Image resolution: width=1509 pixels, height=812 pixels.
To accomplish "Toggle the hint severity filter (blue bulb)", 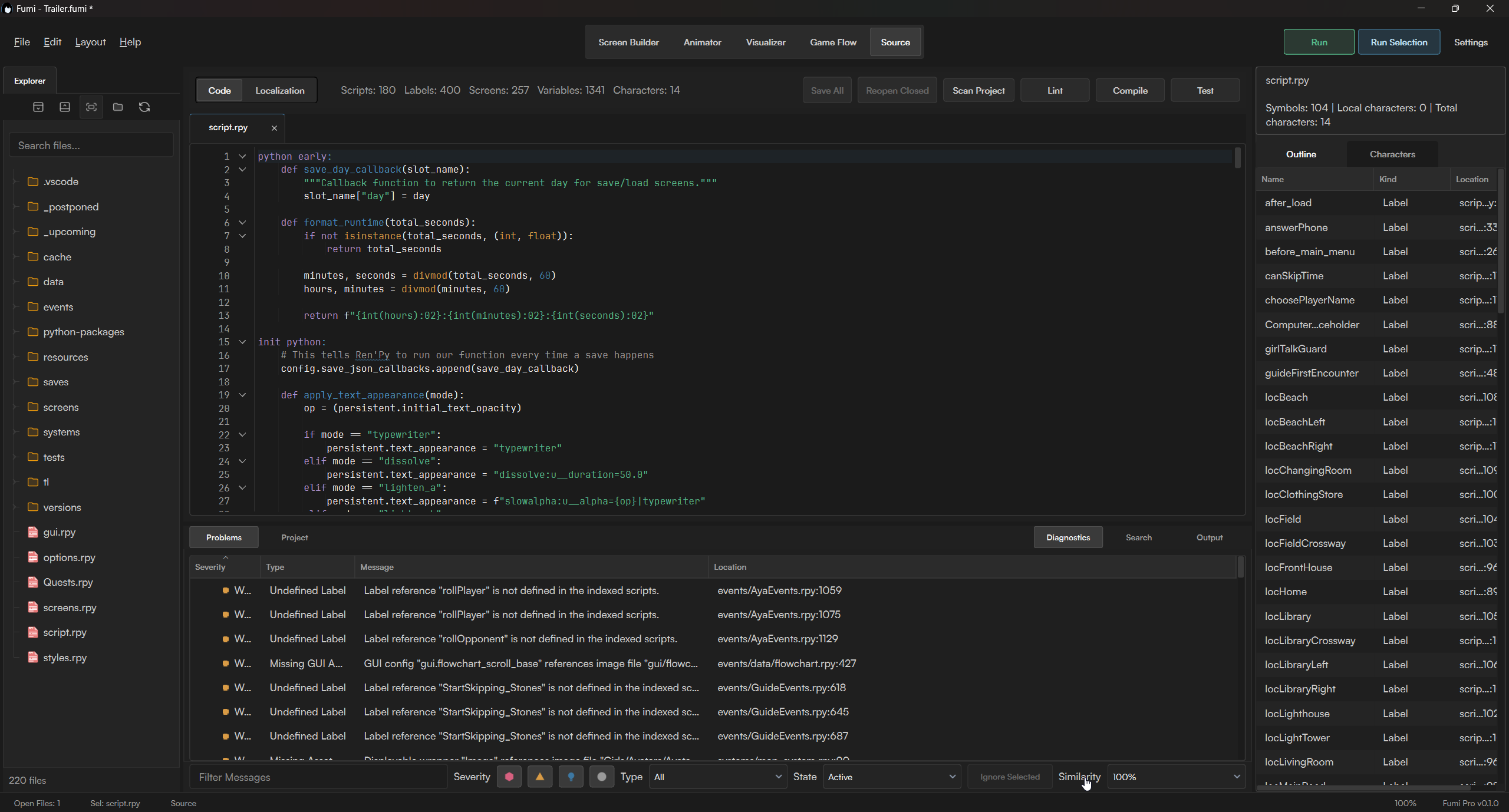I will (x=571, y=777).
